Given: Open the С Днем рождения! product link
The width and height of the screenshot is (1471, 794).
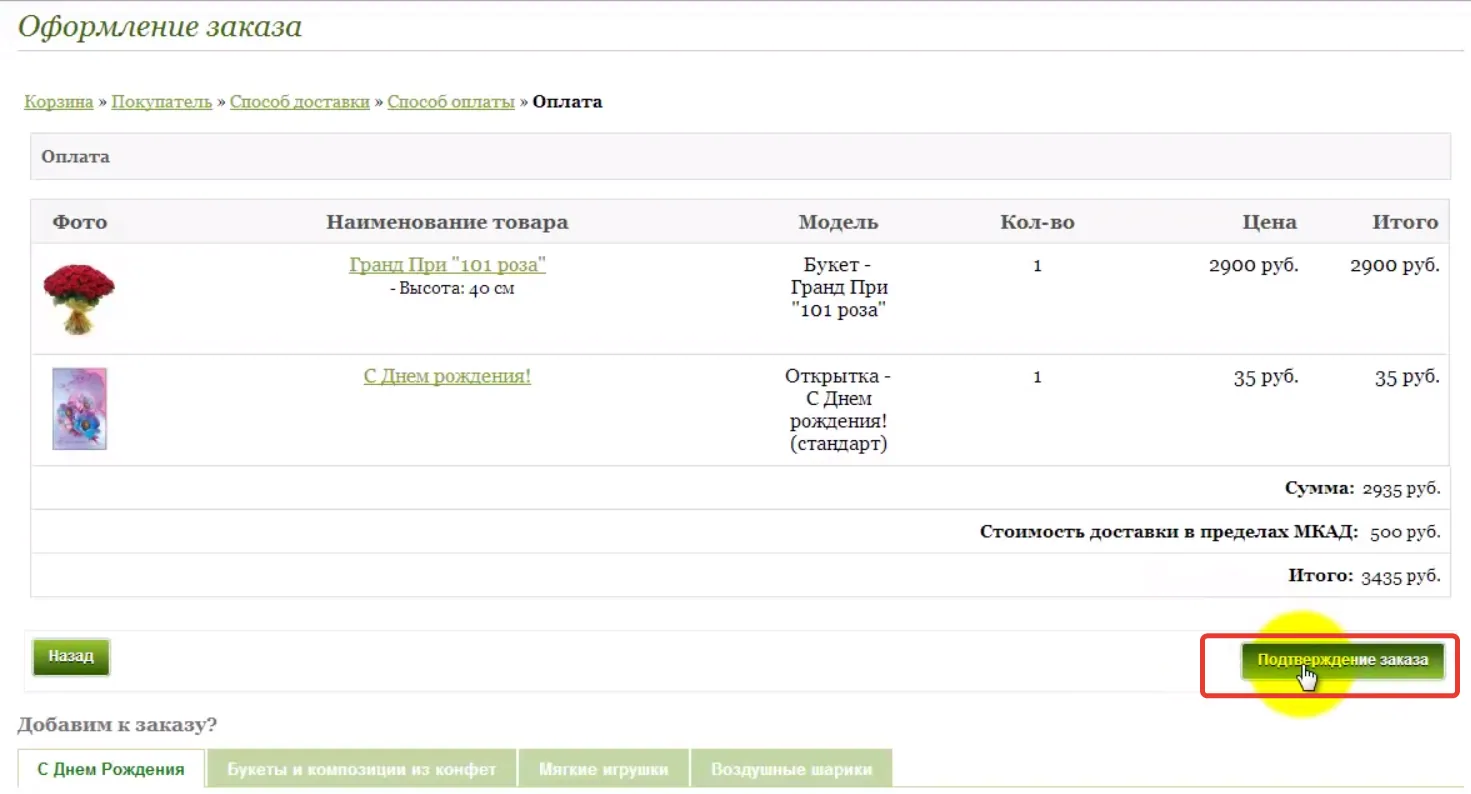Looking at the screenshot, I should pos(447,376).
